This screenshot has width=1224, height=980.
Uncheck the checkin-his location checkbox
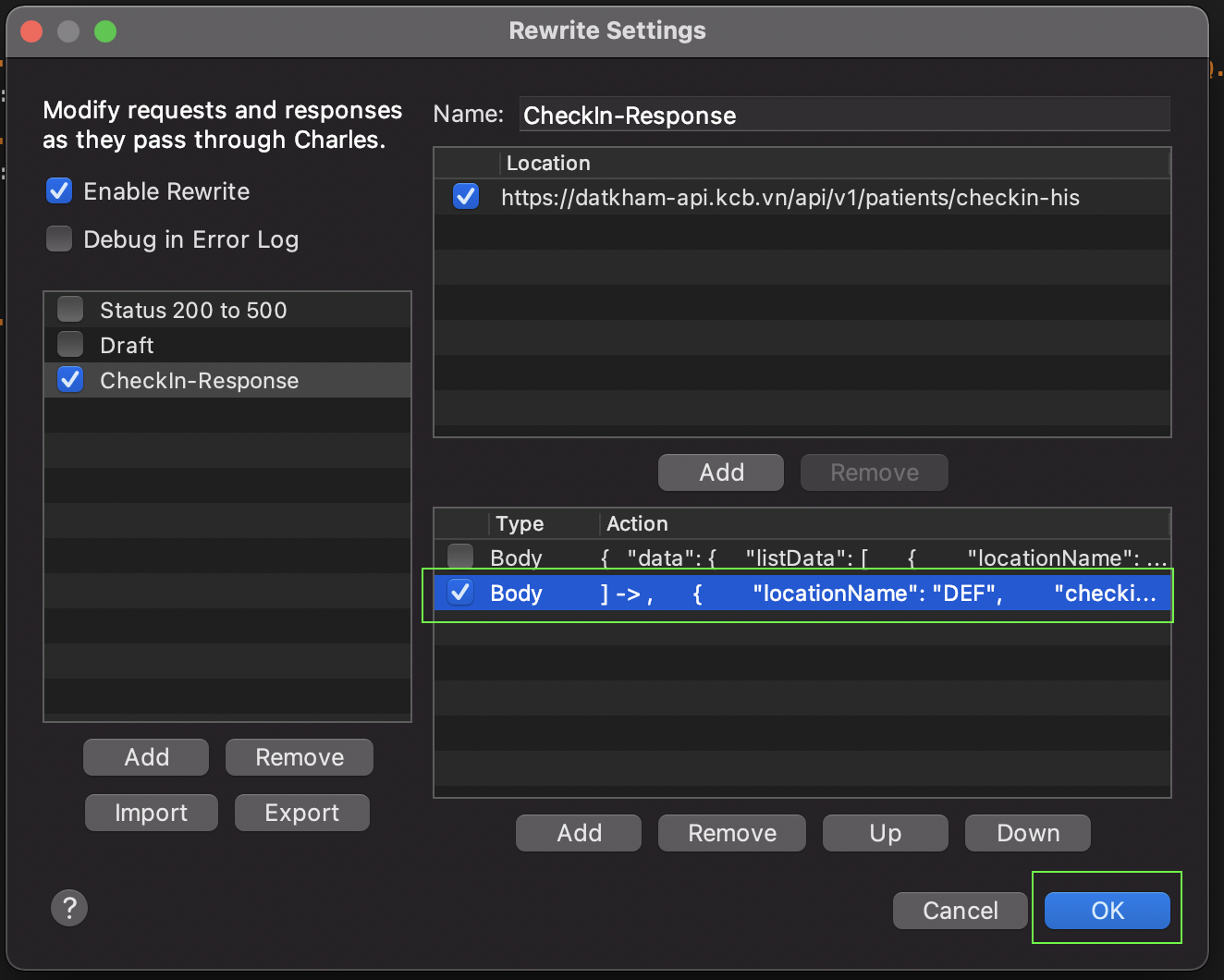[x=466, y=197]
